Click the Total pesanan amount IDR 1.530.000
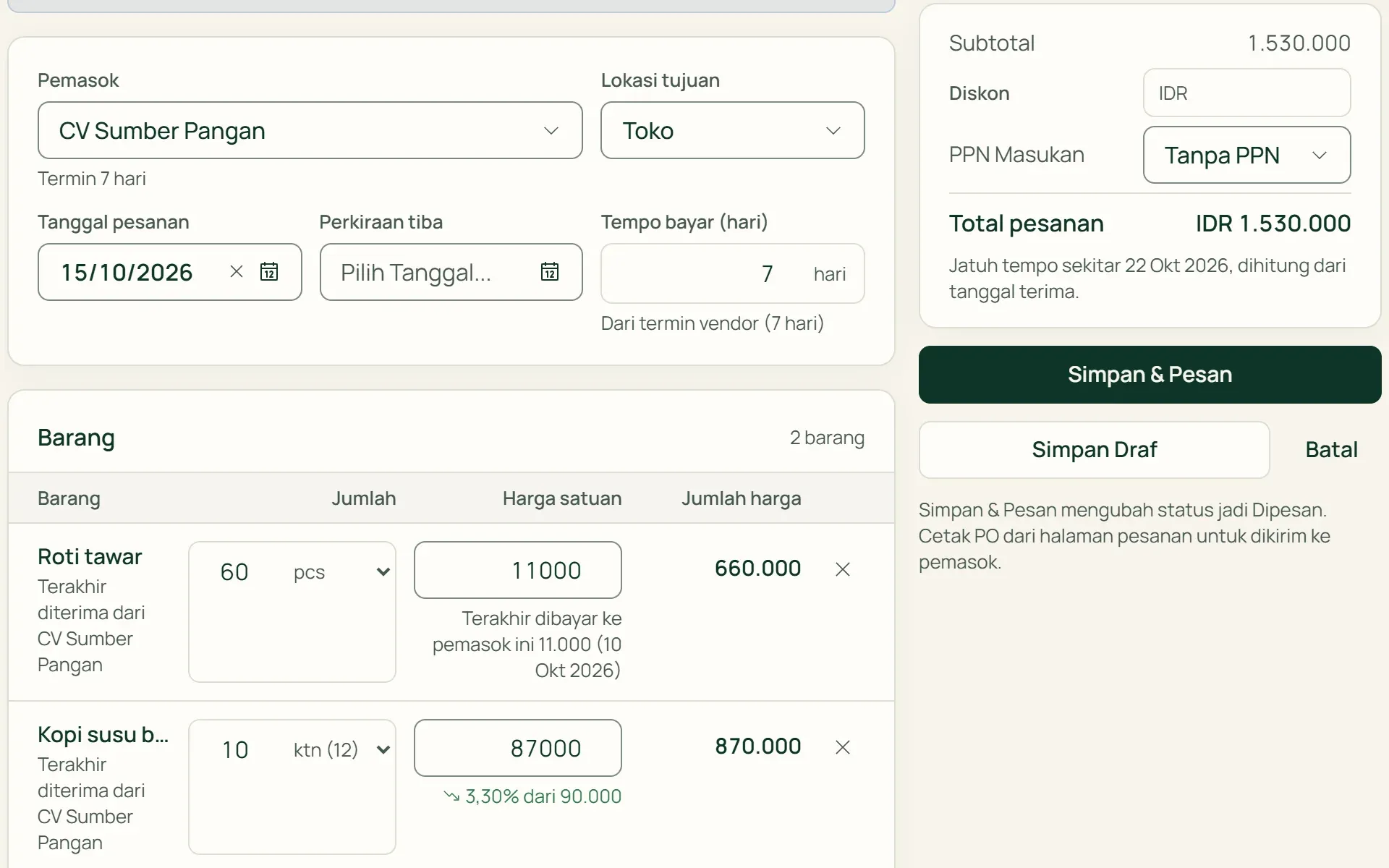This screenshot has width=1389, height=868. (1273, 224)
